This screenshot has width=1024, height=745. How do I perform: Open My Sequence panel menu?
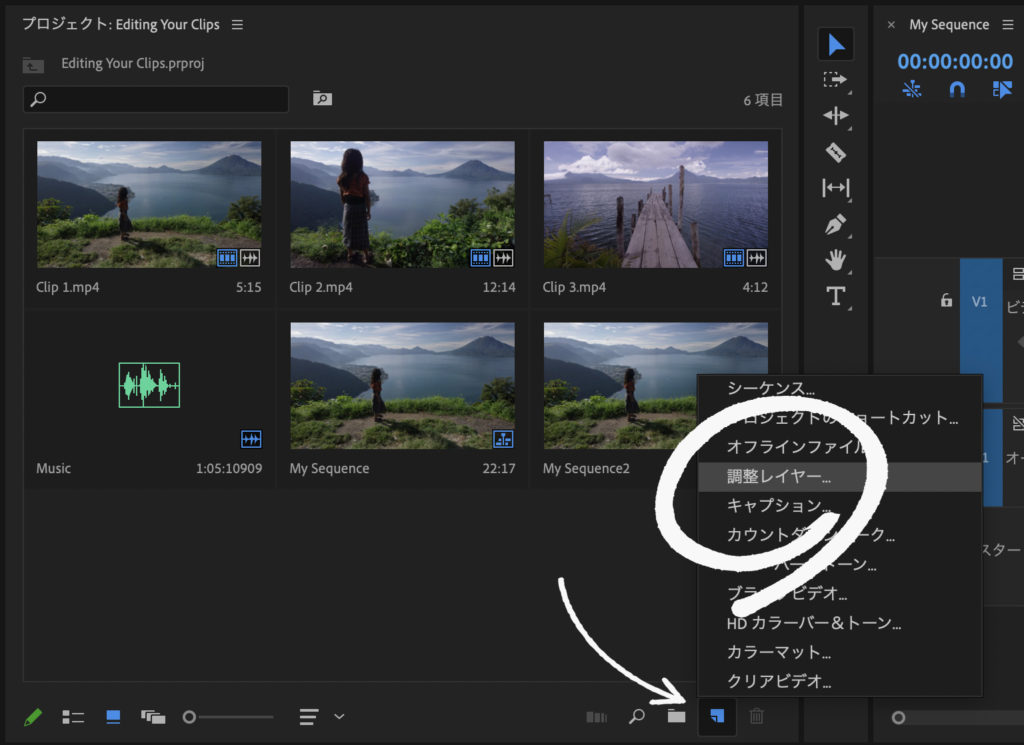[x=1007, y=25]
